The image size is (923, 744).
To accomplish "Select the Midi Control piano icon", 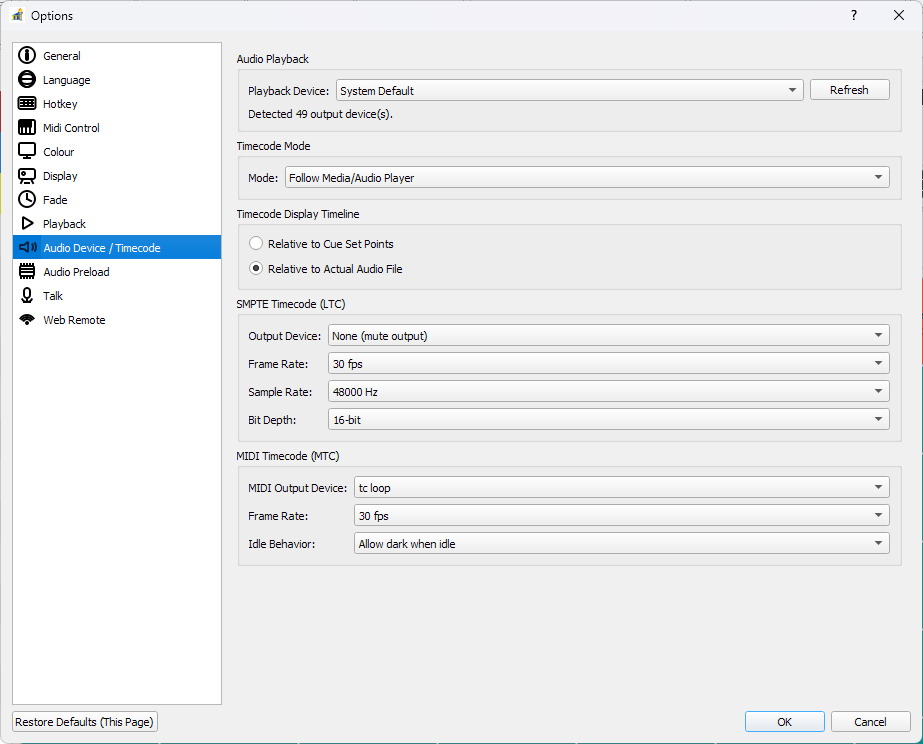I will tap(27, 127).
